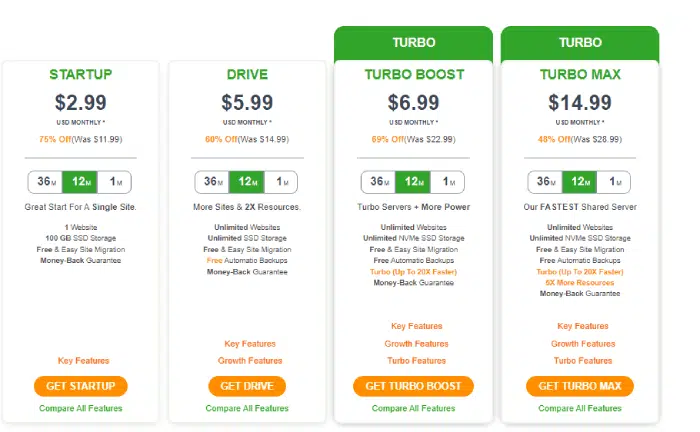Switch Turbo Boost plan to 36 months
The image size is (700, 432).
(378, 182)
